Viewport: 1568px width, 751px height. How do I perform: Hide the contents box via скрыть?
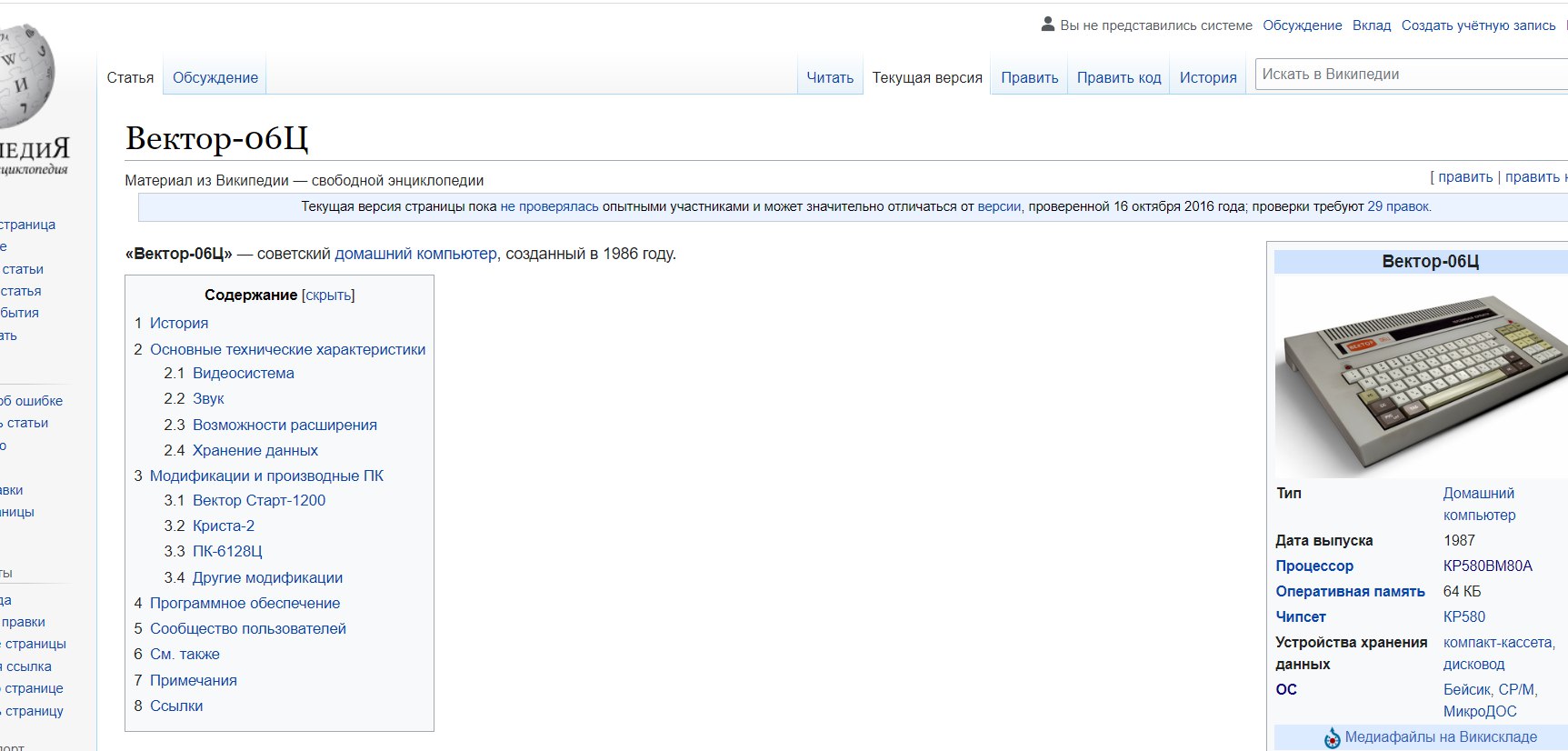click(328, 295)
